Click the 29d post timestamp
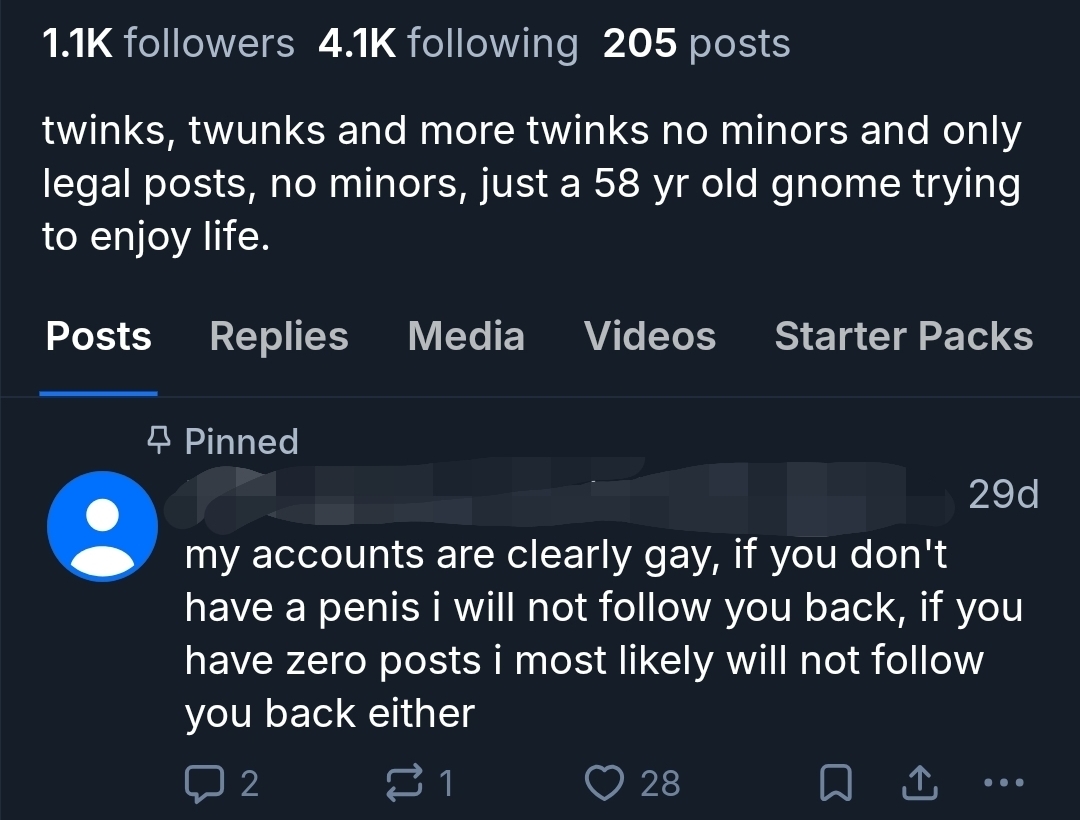Image resolution: width=1080 pixels, height=820 pixels. pos(1003,494)
